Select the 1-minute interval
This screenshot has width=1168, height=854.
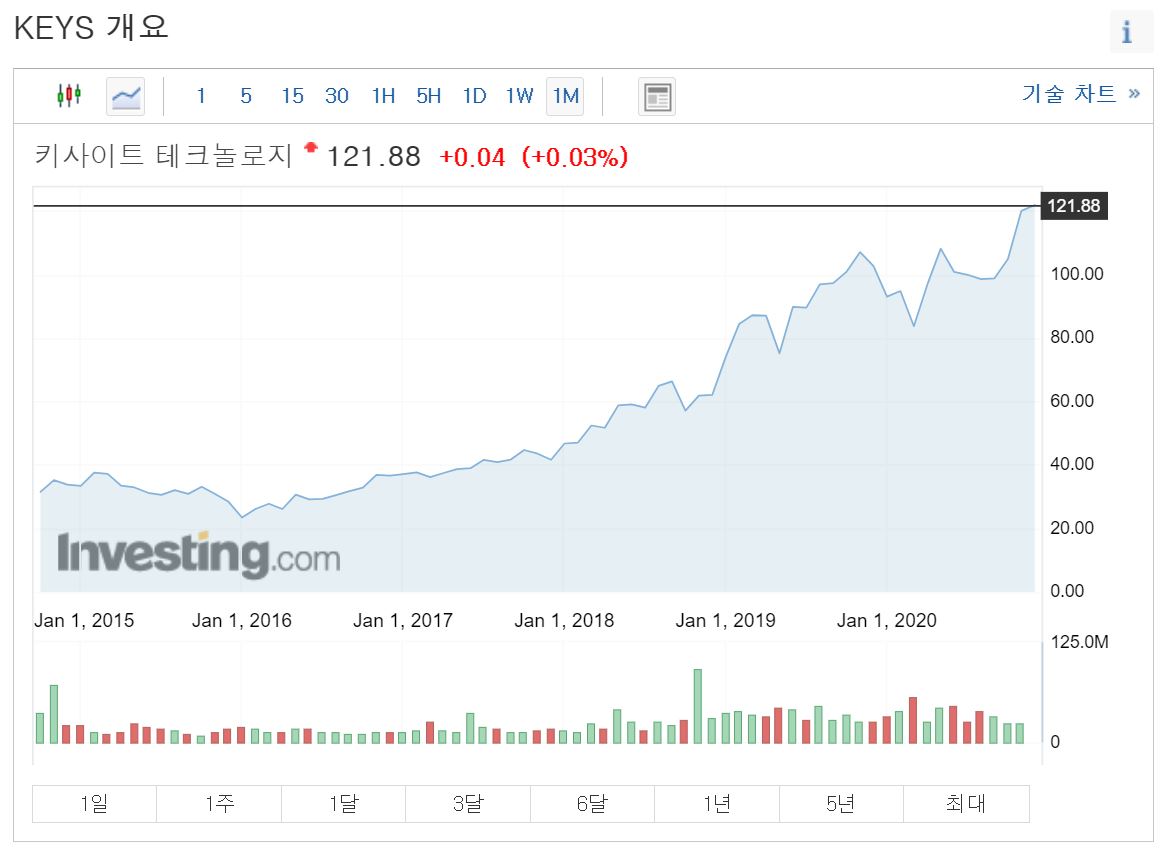[201, 96]
